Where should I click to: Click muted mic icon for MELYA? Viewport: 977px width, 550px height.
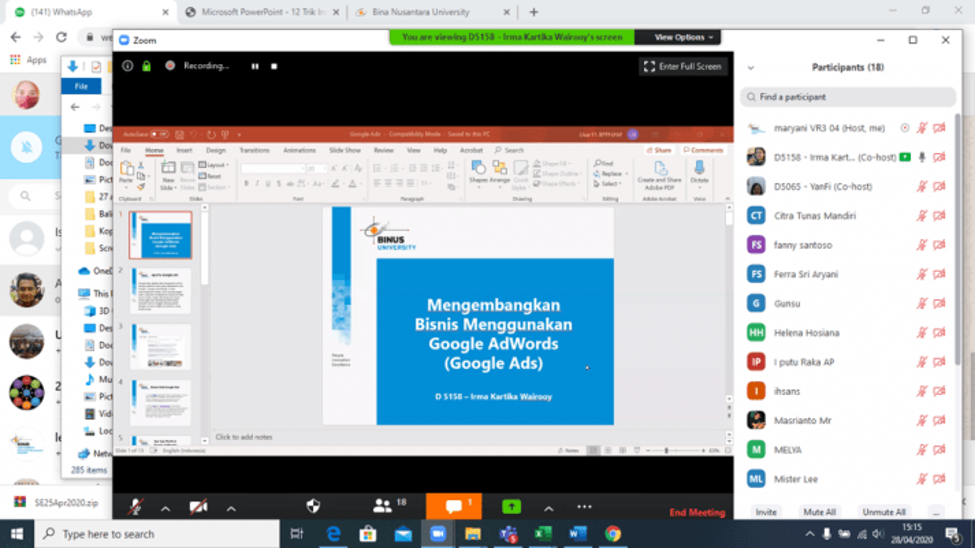(x=922, y=450)
